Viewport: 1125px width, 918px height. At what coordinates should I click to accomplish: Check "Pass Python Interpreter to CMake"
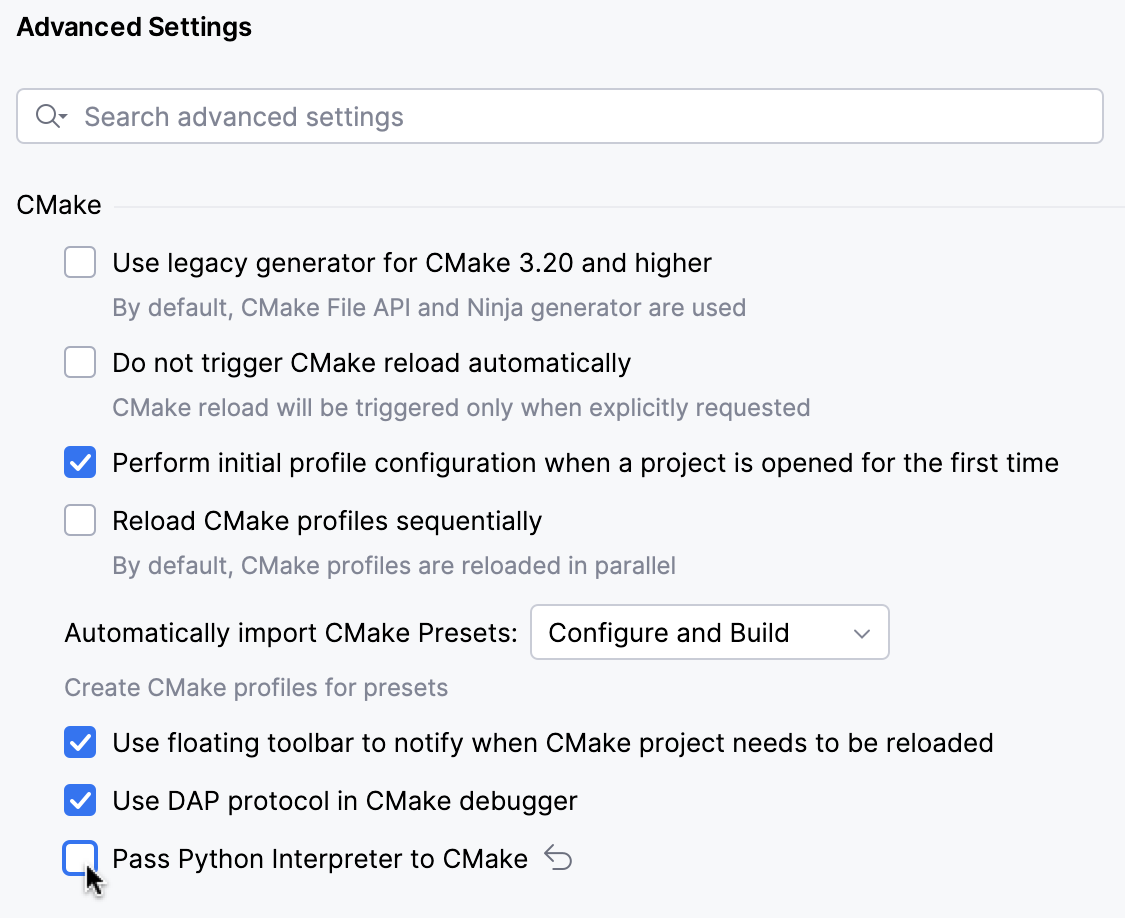(x=80, y=858)
